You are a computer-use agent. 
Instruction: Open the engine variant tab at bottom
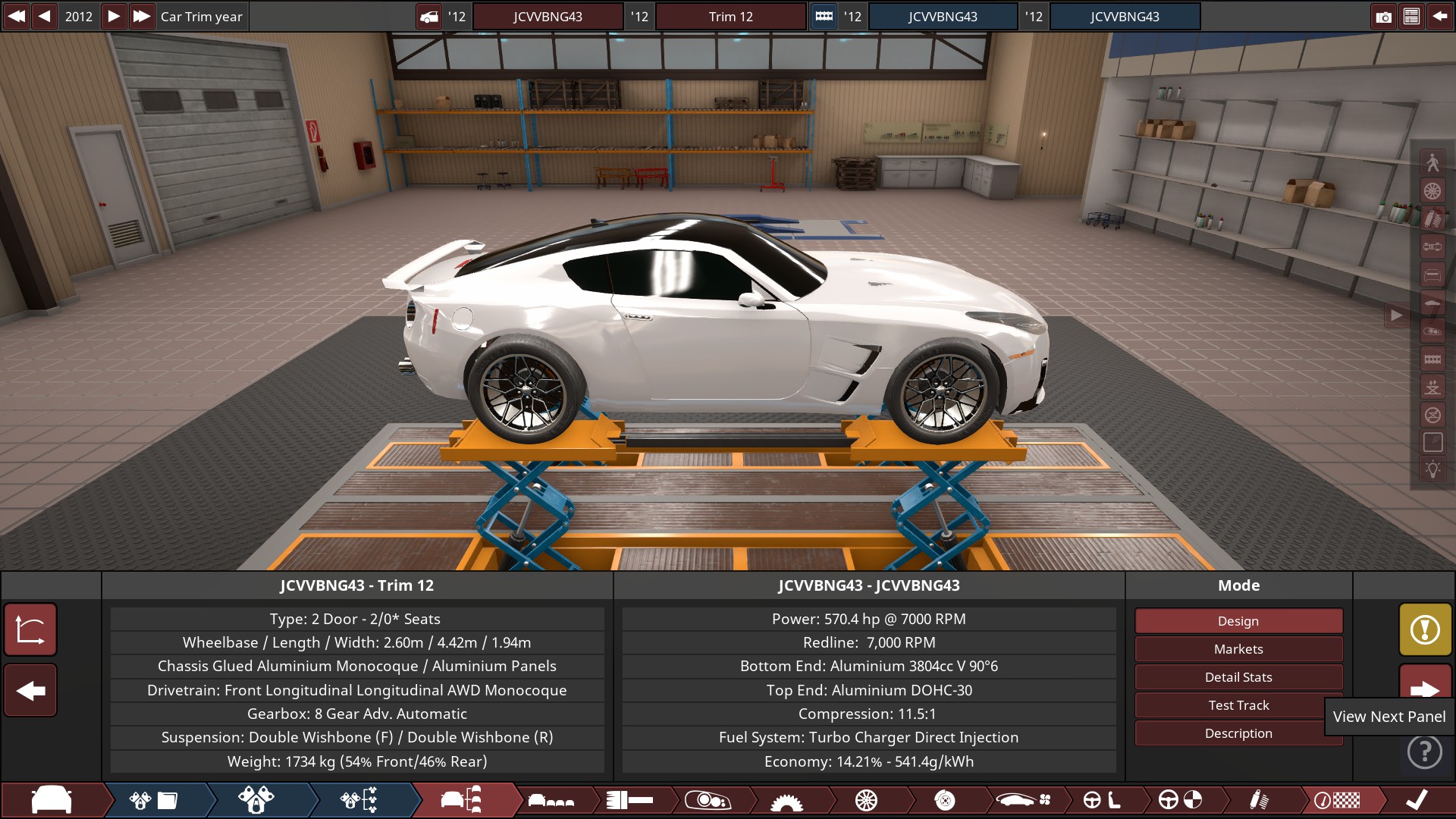point(256,800)
